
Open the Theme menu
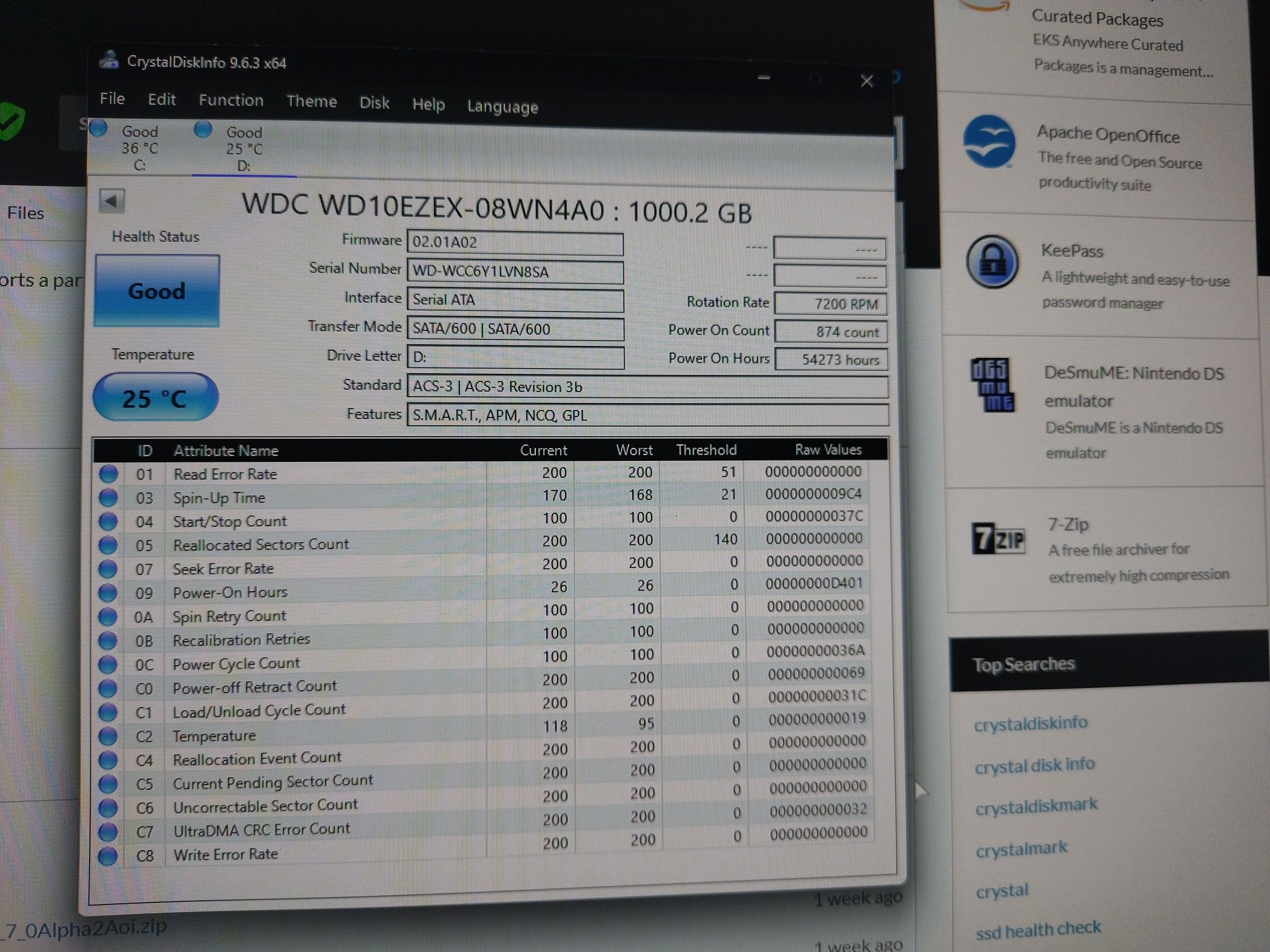(x=311, y=102)
